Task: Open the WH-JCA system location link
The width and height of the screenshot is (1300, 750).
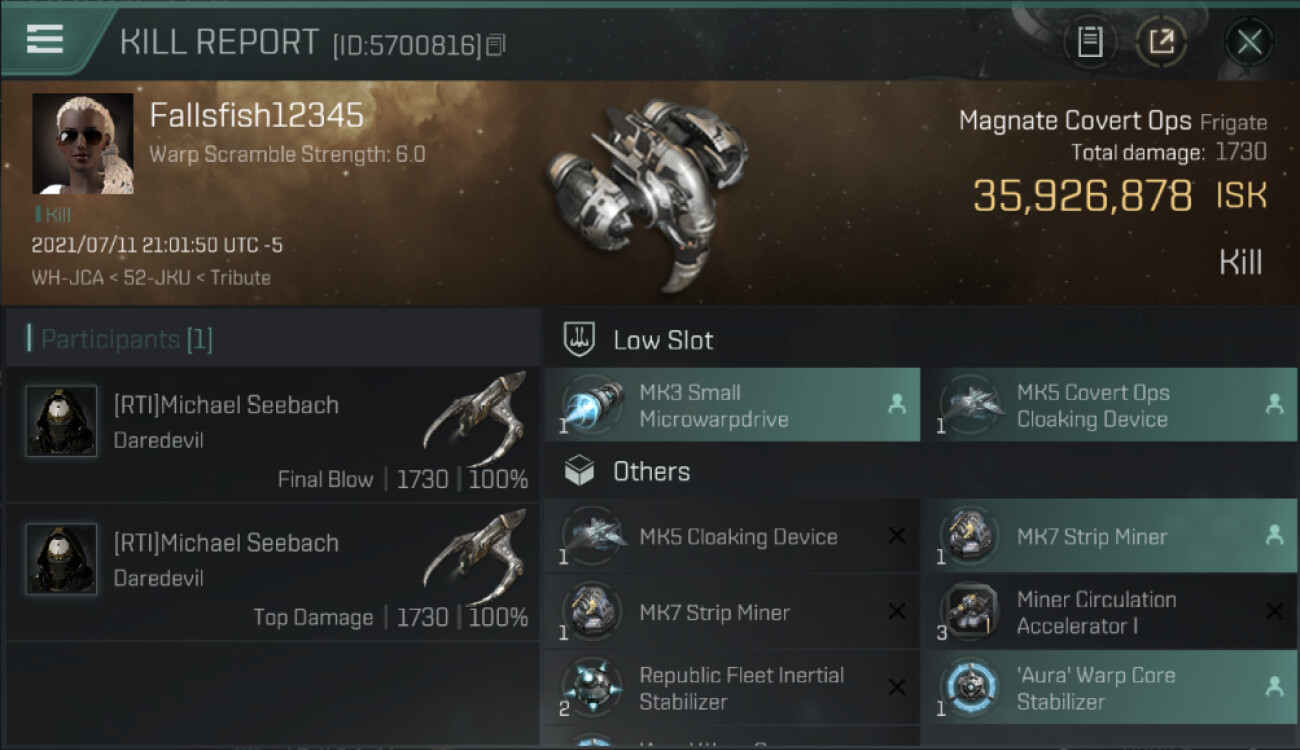Action: 66,278
